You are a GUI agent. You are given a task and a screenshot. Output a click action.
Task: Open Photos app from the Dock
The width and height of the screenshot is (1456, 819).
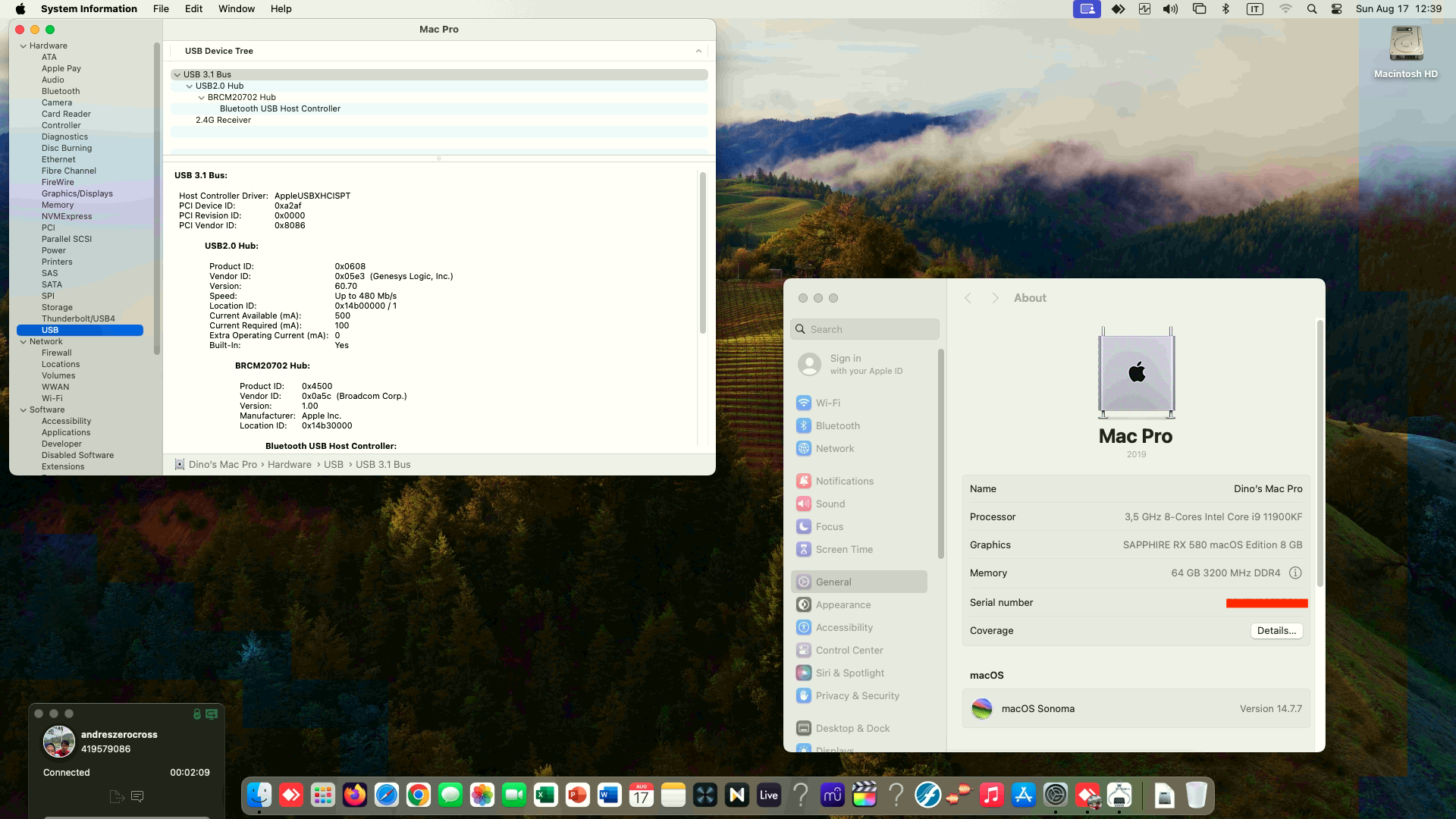coord(482,795)
